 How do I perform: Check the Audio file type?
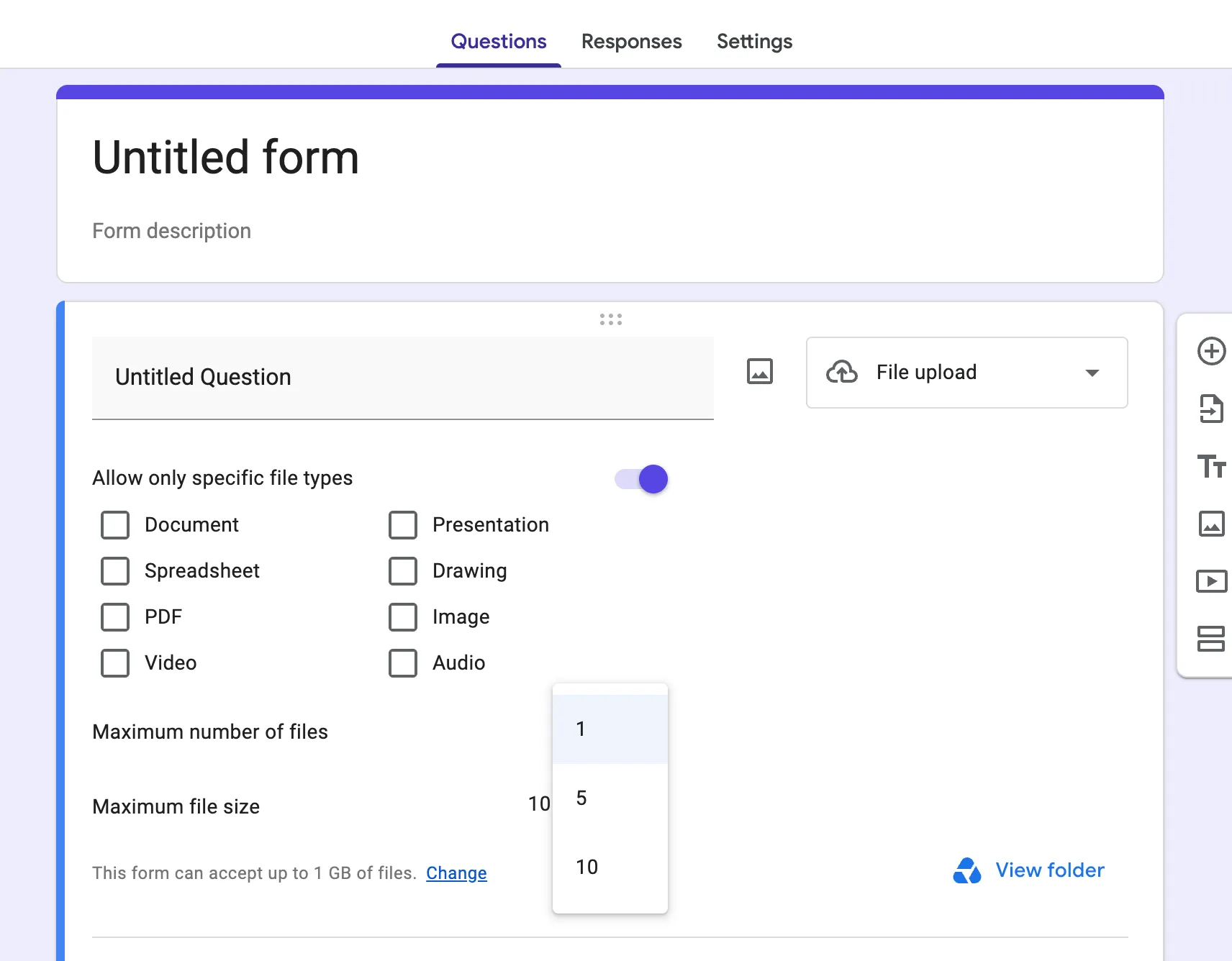click(403, 663)
